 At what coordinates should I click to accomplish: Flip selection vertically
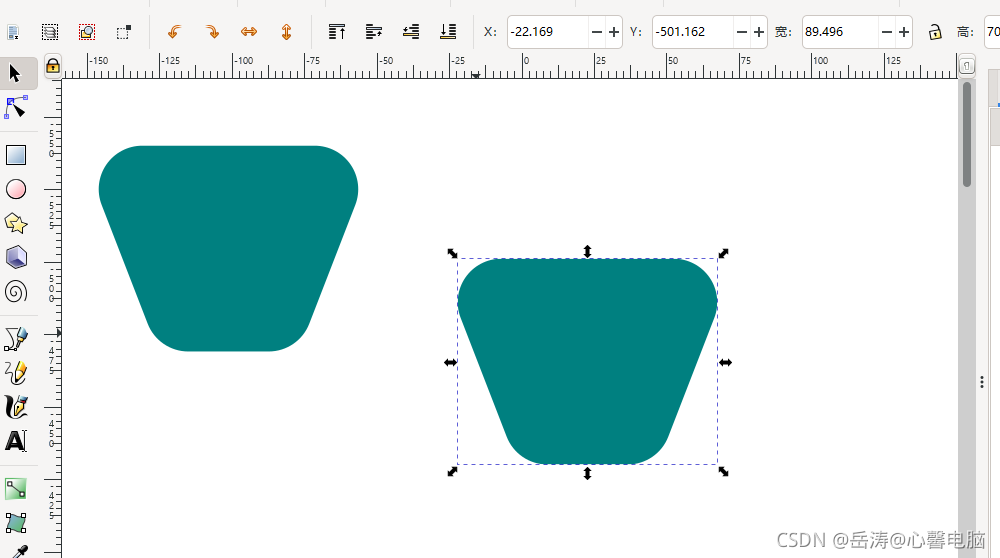pyautogui.click(x=286, y=32)
